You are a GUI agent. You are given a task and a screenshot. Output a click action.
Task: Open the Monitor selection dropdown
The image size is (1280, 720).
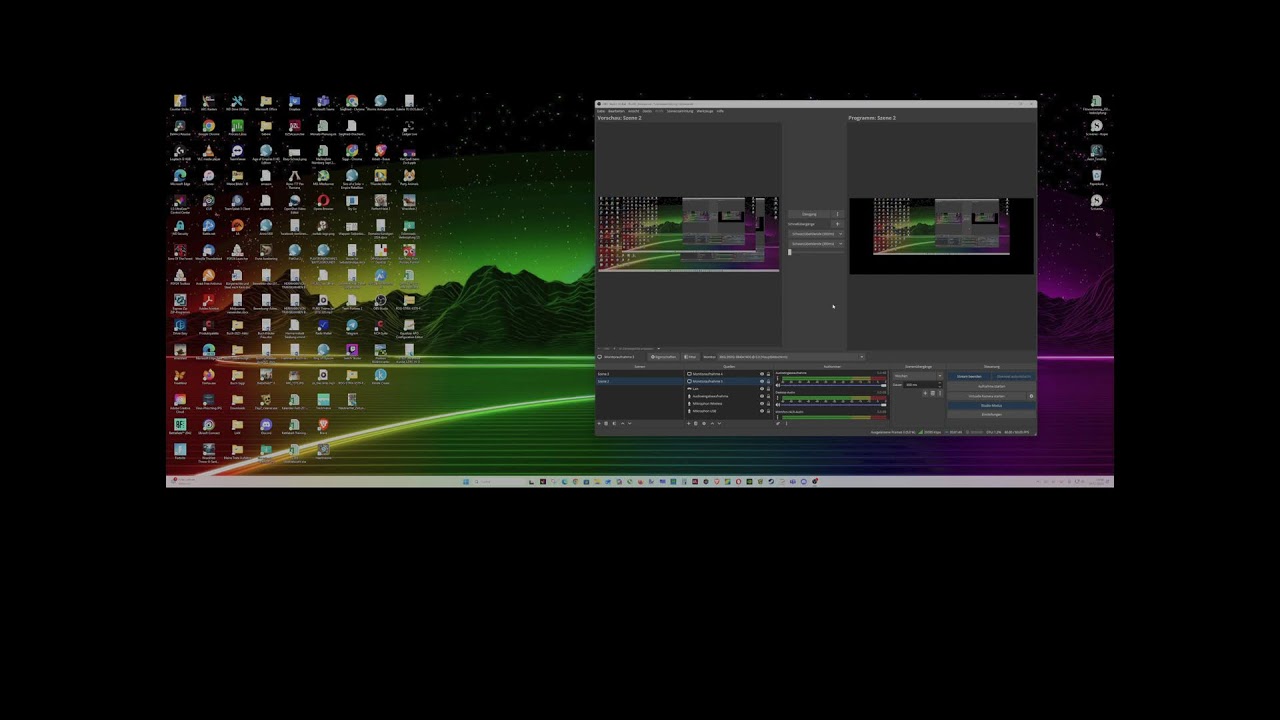pyautogui.click(x=790, y=357)
